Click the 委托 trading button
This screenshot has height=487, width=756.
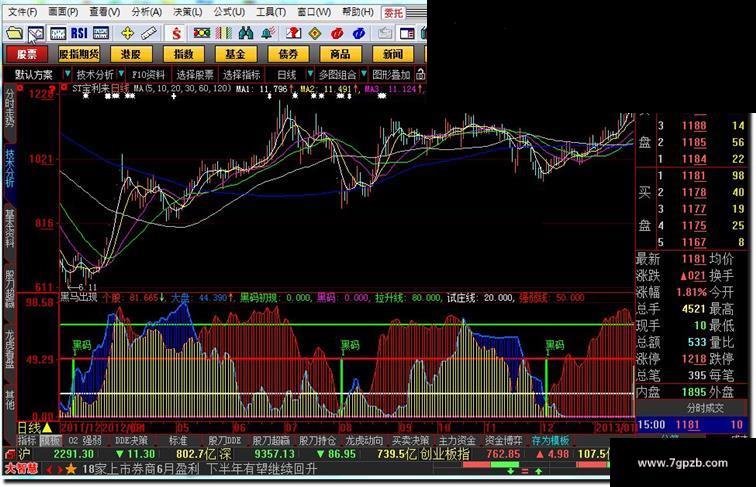point(393,13)
